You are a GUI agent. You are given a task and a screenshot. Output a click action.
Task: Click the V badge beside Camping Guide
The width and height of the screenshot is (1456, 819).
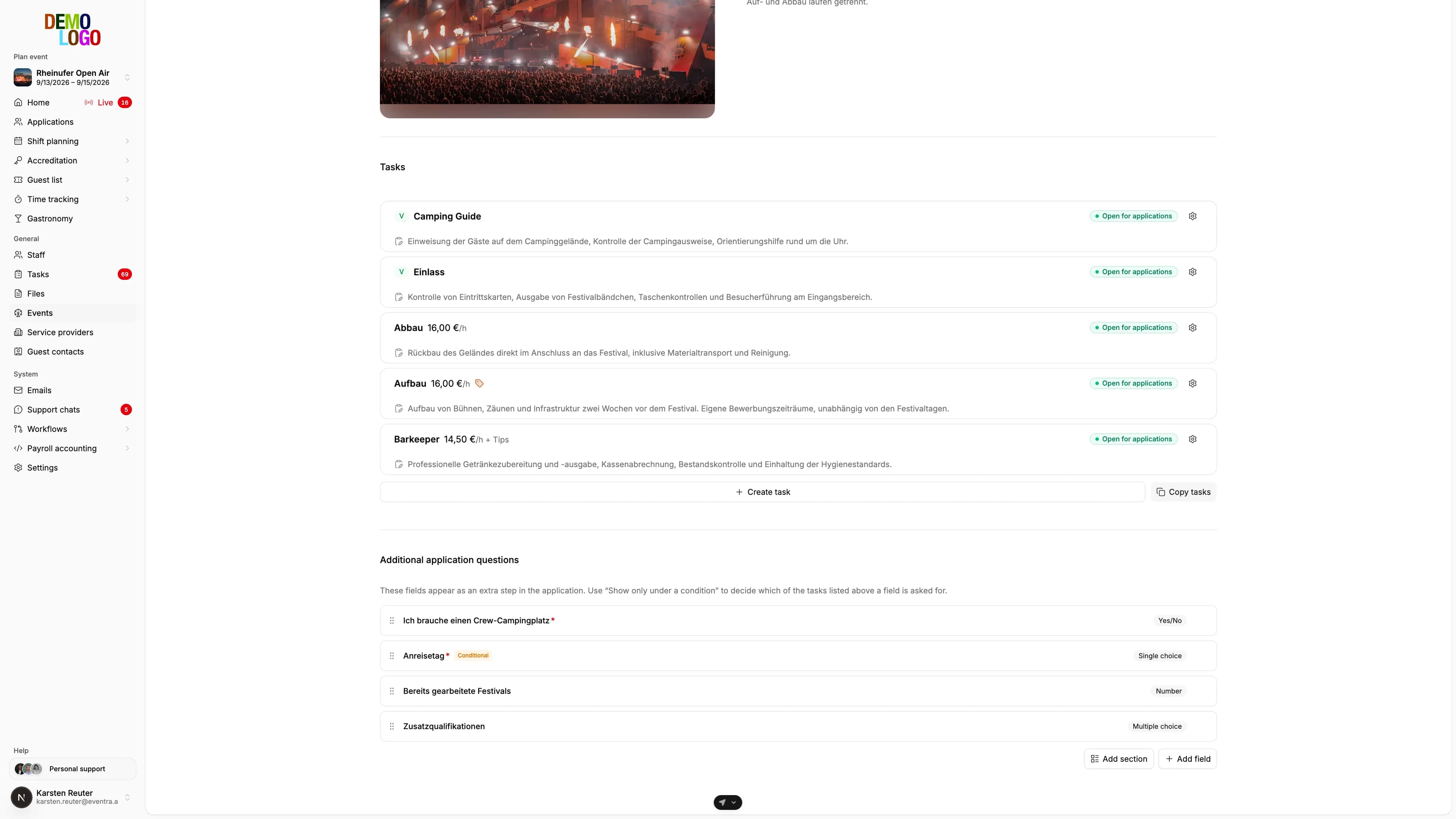point(401,216)
